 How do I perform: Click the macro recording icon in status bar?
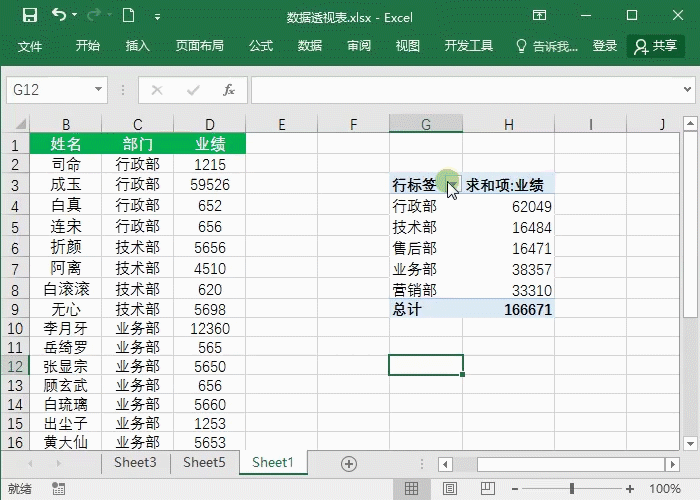pos(59,489)
